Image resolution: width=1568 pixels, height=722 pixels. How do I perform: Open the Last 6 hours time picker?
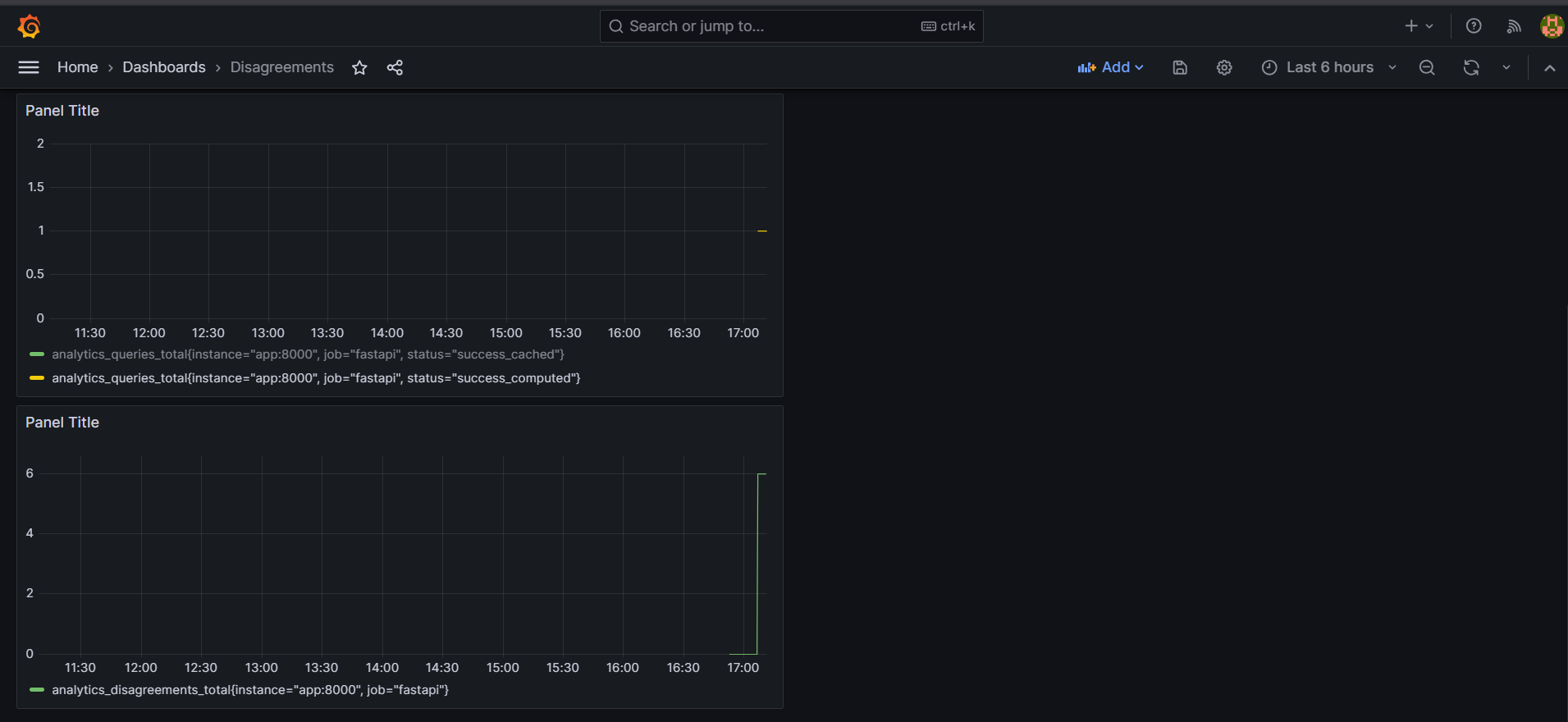coord(1328,67)
